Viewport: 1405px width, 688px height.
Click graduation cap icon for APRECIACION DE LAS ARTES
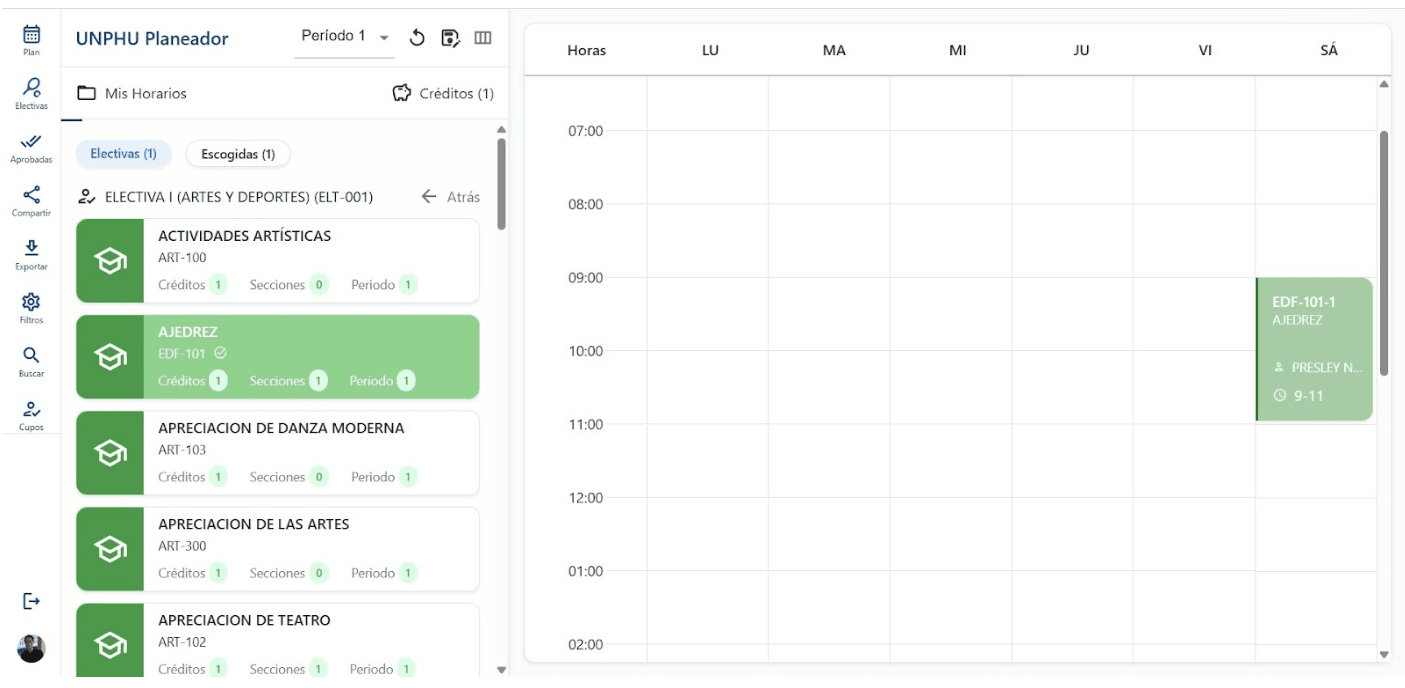110,549
